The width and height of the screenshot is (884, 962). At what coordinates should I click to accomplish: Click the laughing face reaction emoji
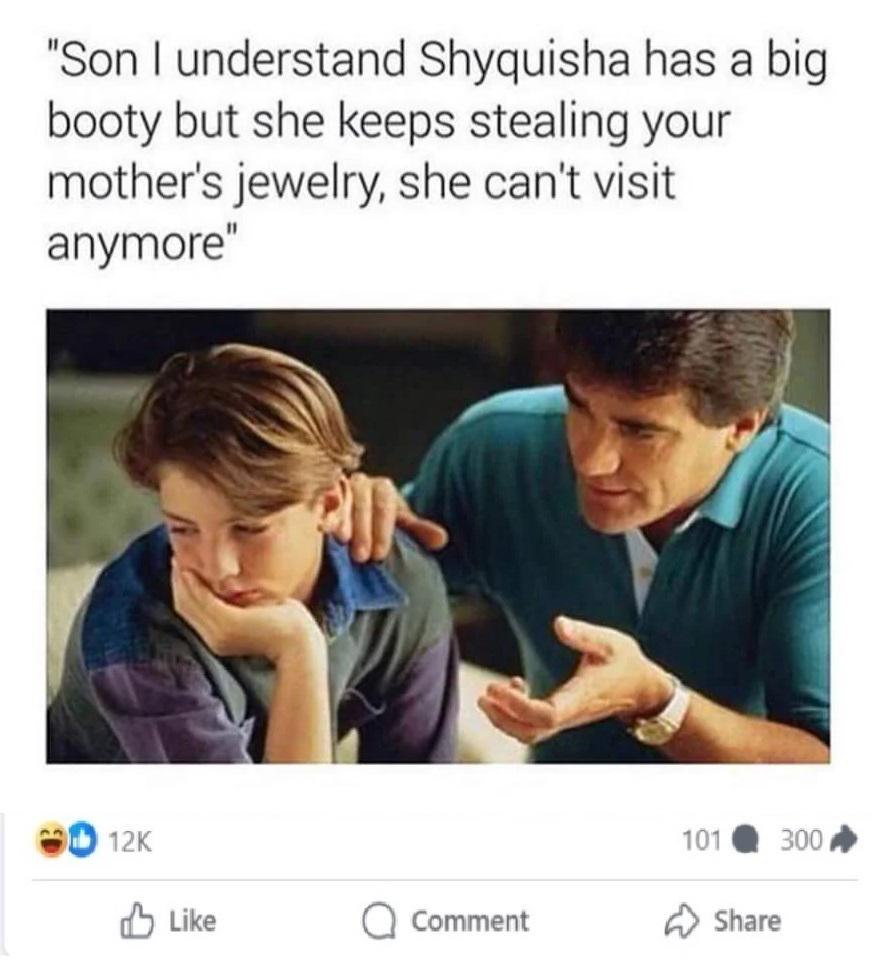pos(53,841)
